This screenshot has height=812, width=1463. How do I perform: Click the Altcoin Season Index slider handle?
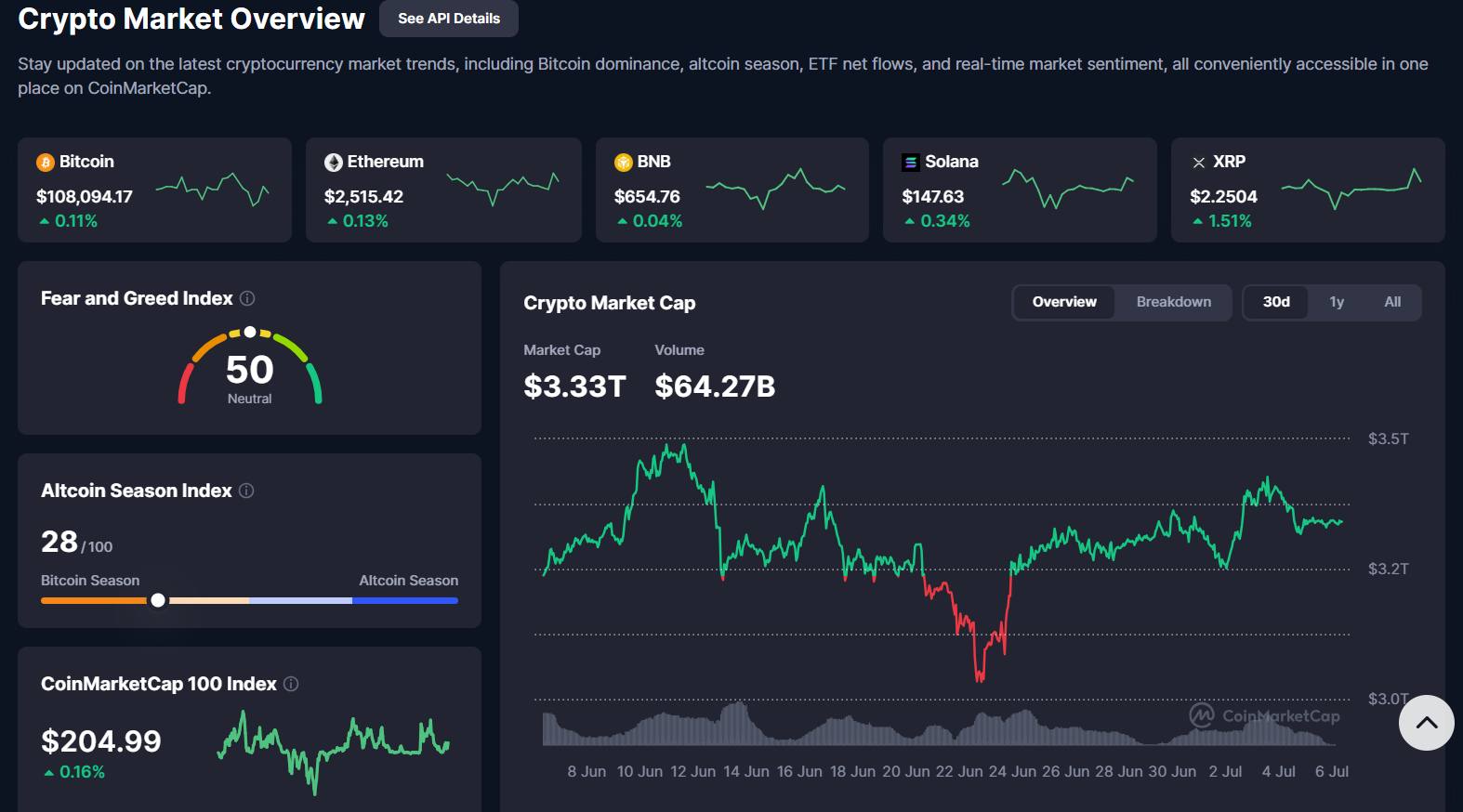[158, 600]
